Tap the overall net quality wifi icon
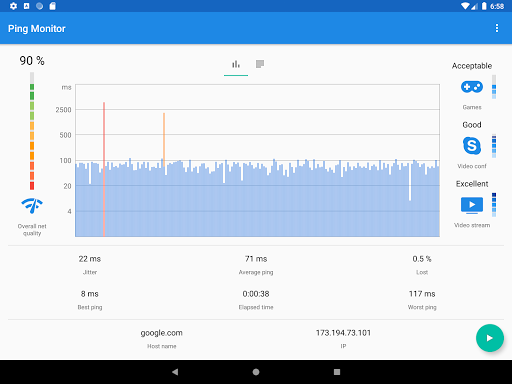 (32, 206)
